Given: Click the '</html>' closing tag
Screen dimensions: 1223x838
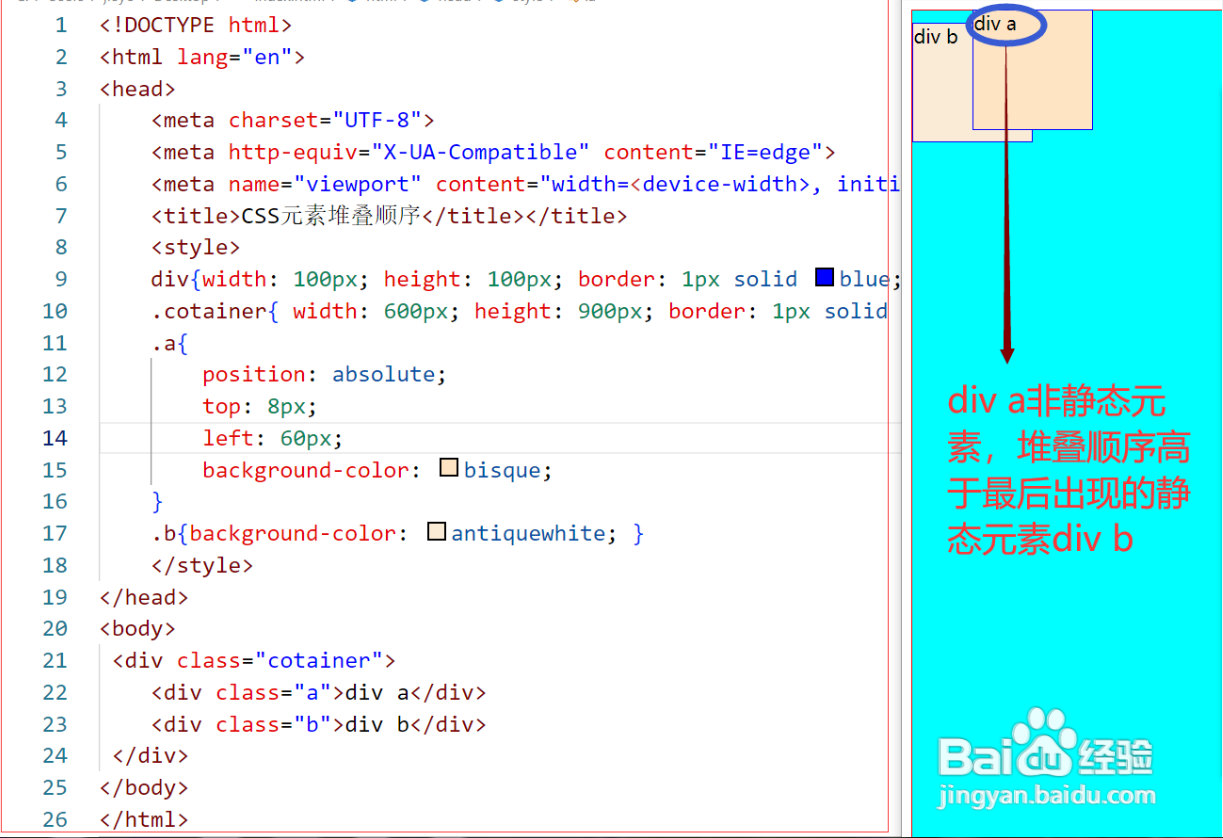Looking at the screenshot, I should coord(145,820).
